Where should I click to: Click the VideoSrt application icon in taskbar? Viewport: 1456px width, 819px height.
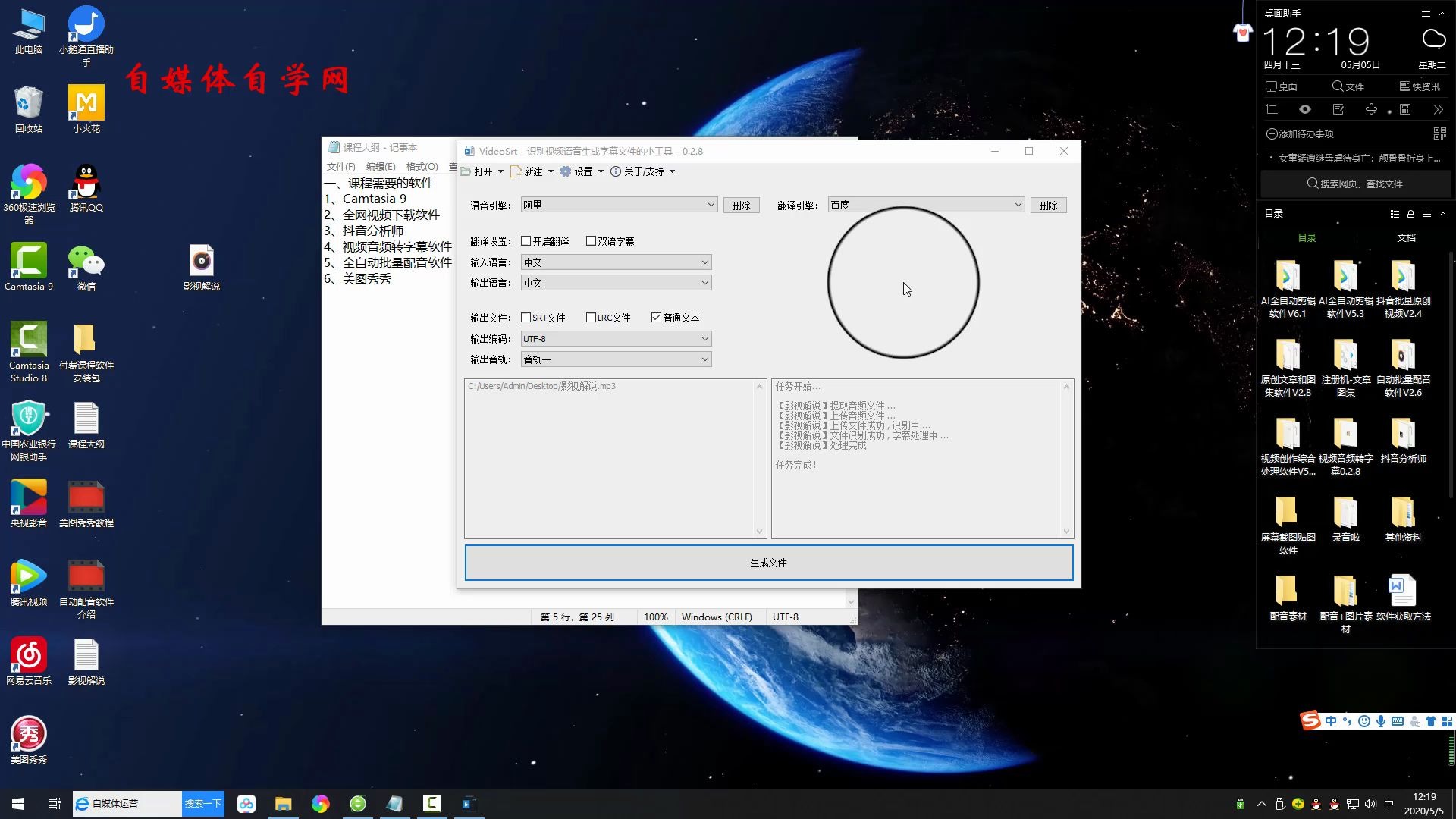click(x=467, y=803)
